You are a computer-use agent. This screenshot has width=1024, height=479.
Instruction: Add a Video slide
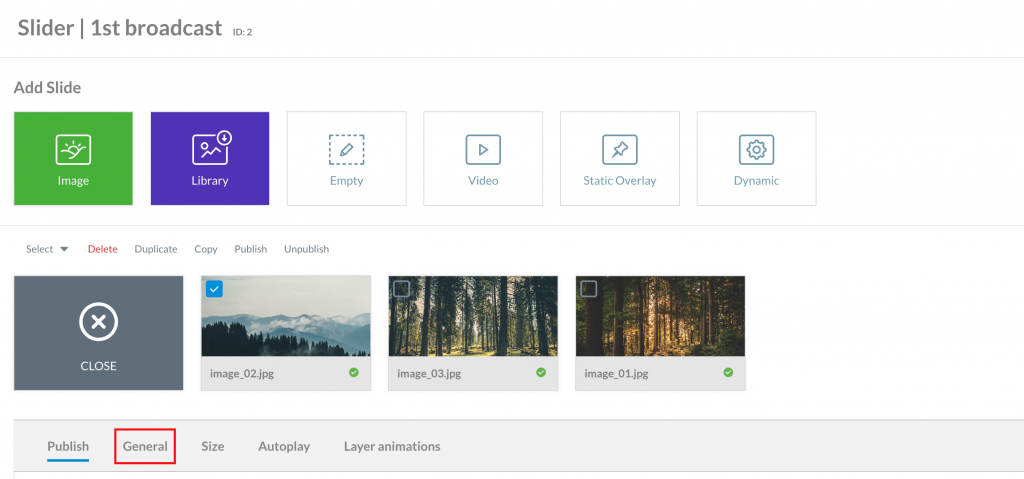pyautogui.click(x=483, y=158)
